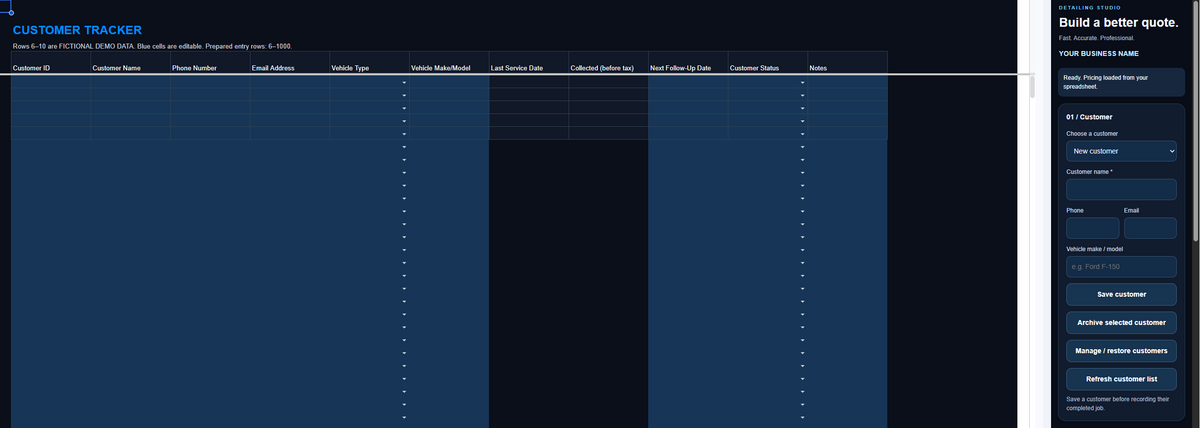The image size is (1200, 428).
Task: Focus the Email input in sidebar
Action: tap(1150, 228)
